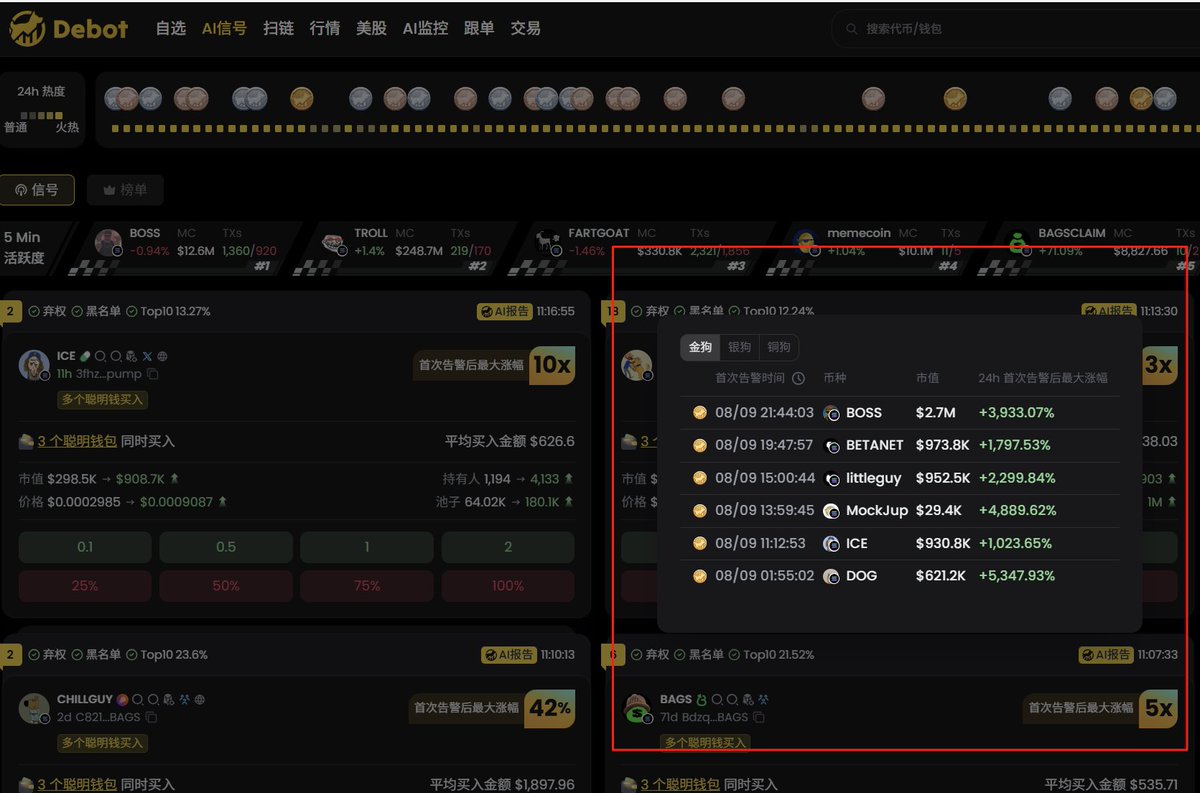Image resolution: width=1200 pixels, height=793 pixels.
Task: Sell 50% on the ICE card
Action: 226,586
